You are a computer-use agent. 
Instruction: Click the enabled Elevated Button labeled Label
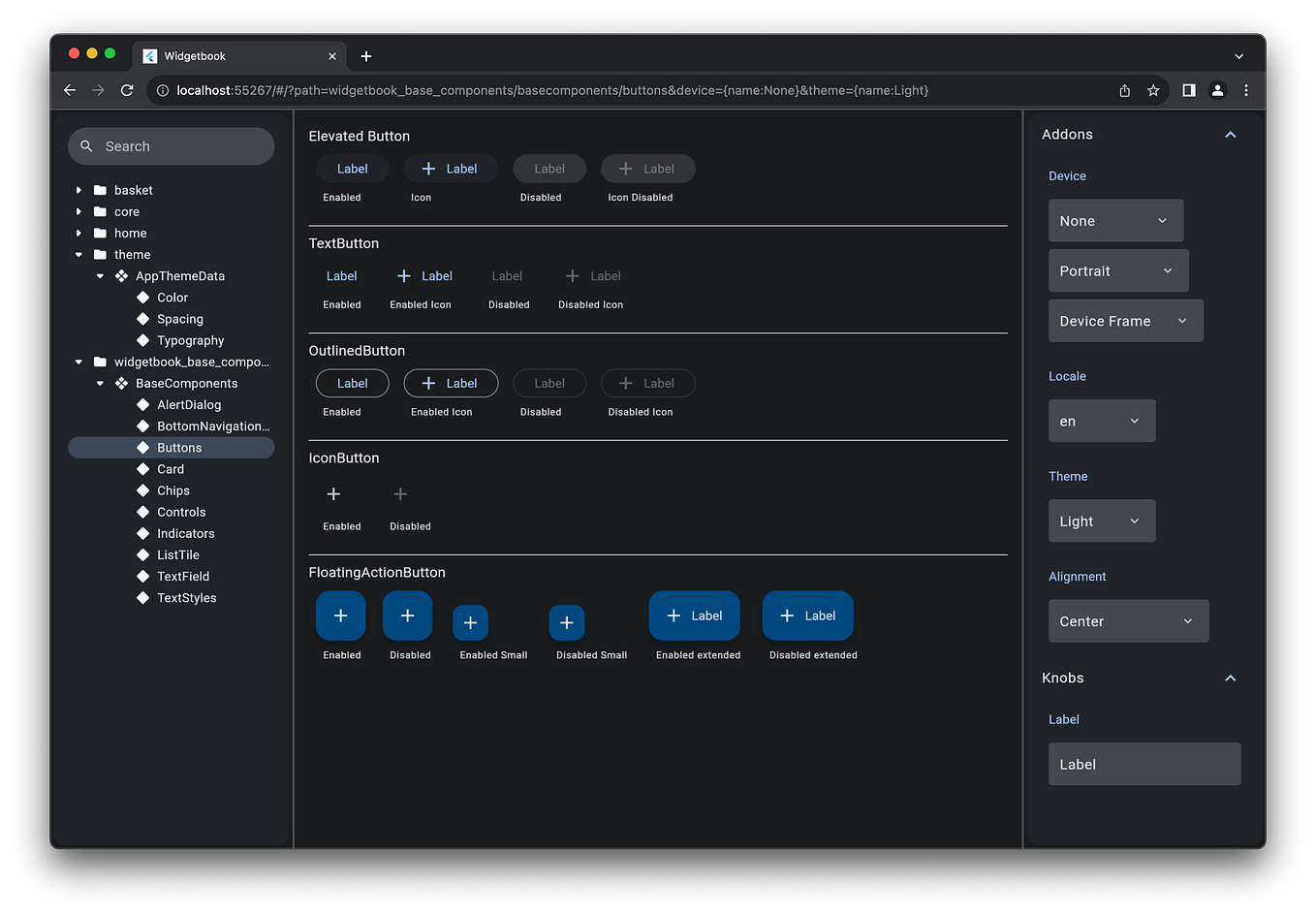[x=353, y=169]
